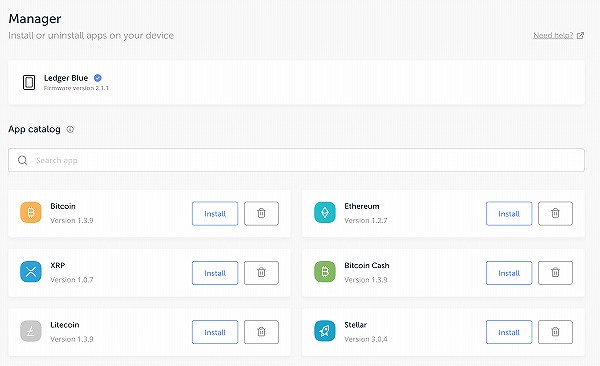The height and width of the screenshot is (366, 600).
Task: Install the Bitcoin Cash app
Action: 509,273
